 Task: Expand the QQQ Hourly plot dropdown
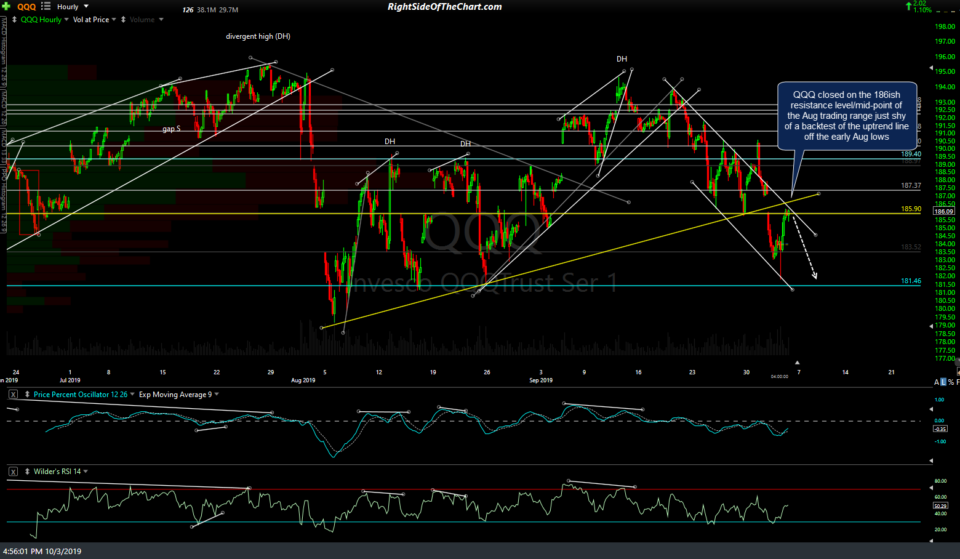click(66, 20)
